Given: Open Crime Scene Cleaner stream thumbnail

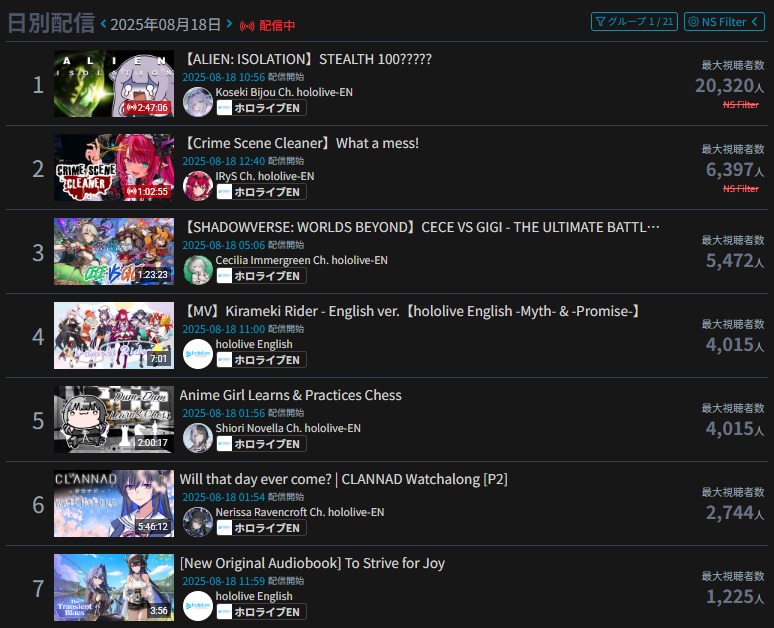Looking at the screenshot, I should pyautogui.click(x=114, y=167).
